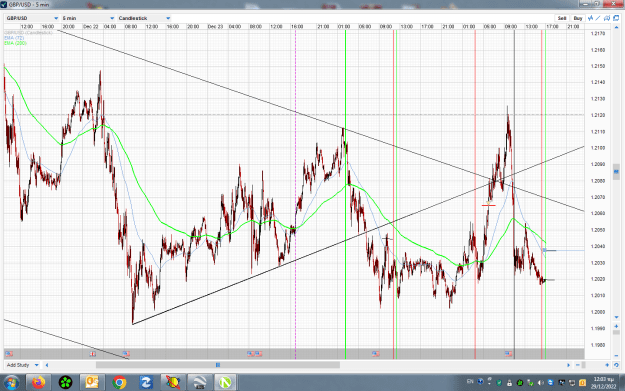Screen dimensions: 625x391
Task: Click the 1.2120 price label on axis
Action: point(598,115)
